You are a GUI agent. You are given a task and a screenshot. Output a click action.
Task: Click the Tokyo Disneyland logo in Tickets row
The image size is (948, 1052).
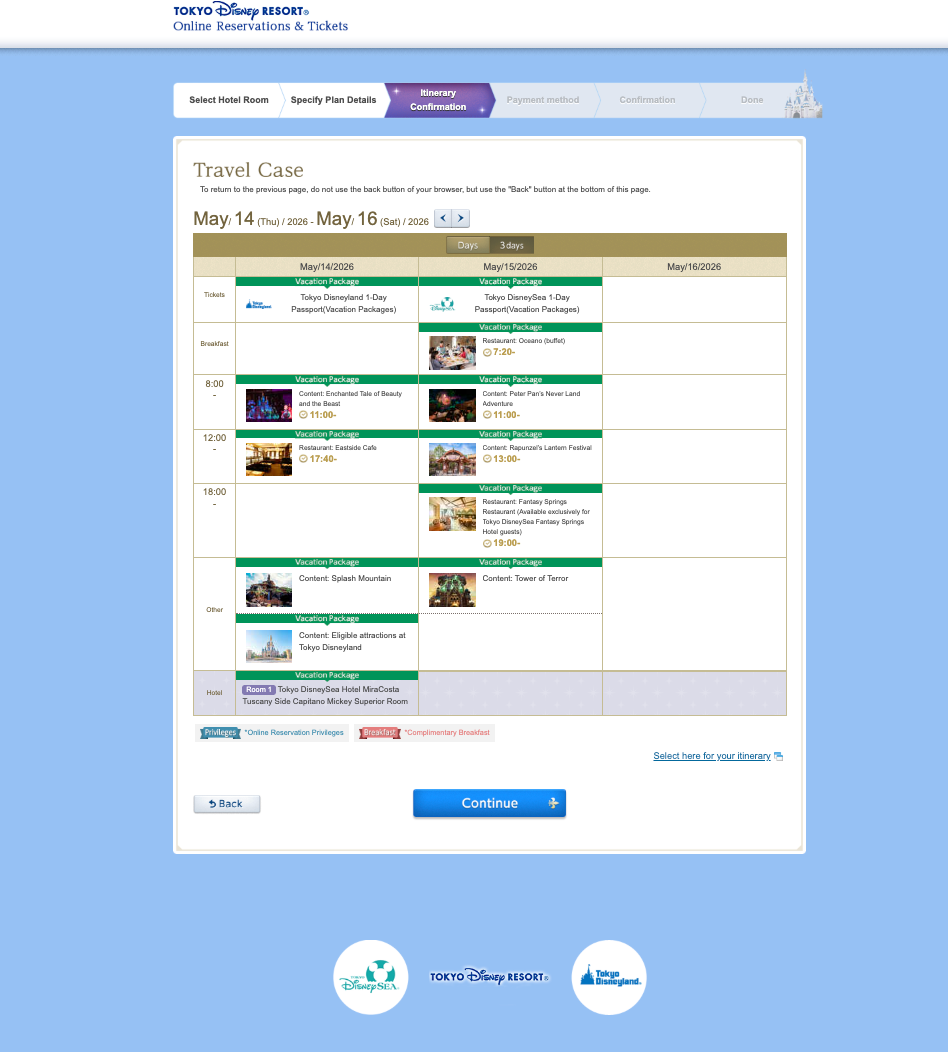[x=258, y=305]
